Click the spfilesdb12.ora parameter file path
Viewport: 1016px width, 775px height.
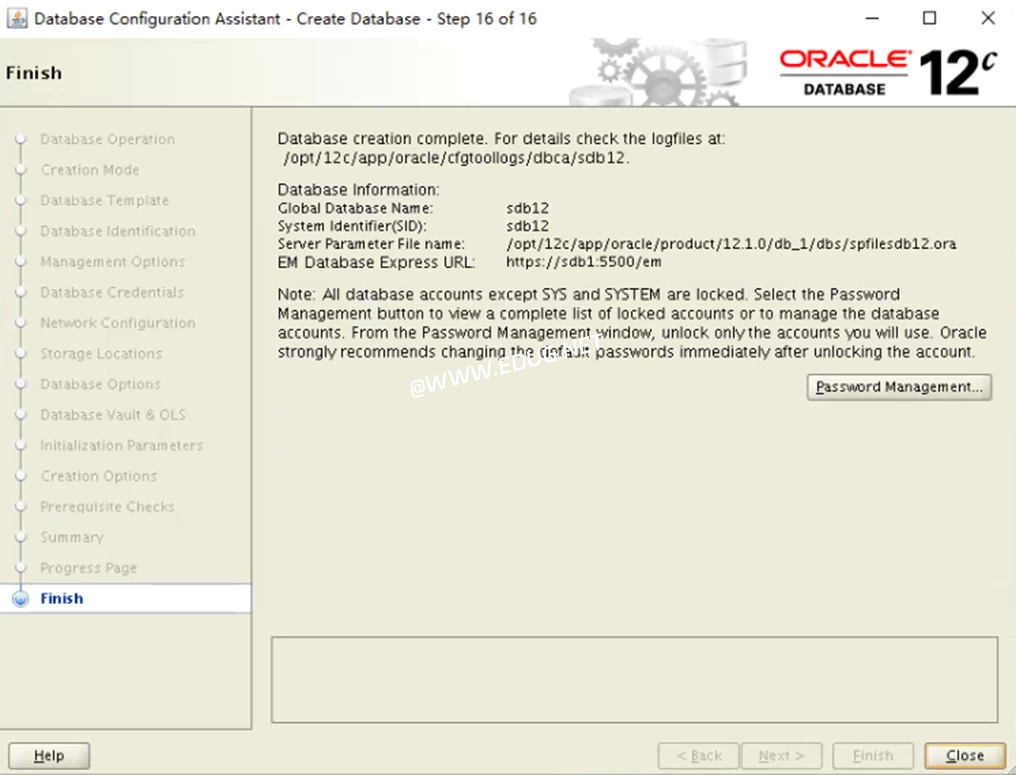731,244
